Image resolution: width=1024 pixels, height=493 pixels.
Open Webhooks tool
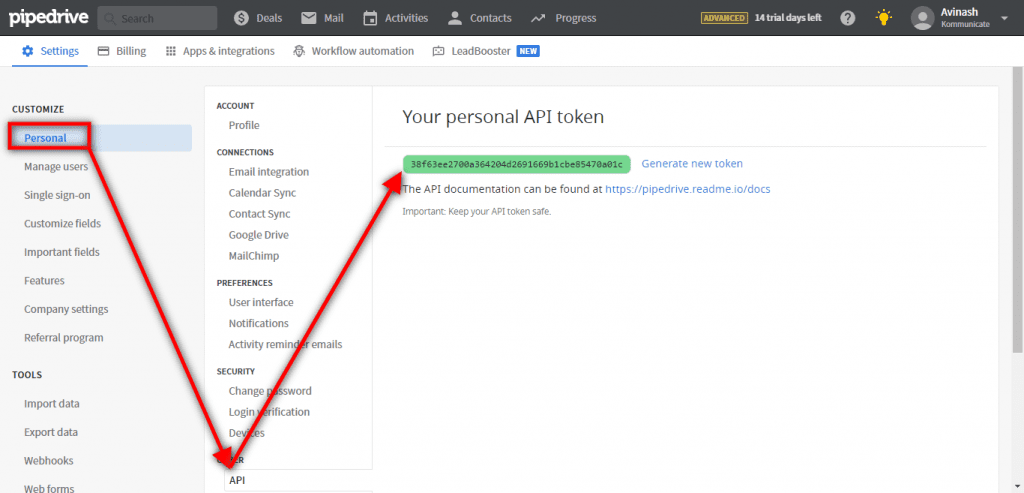click(49, 460)
